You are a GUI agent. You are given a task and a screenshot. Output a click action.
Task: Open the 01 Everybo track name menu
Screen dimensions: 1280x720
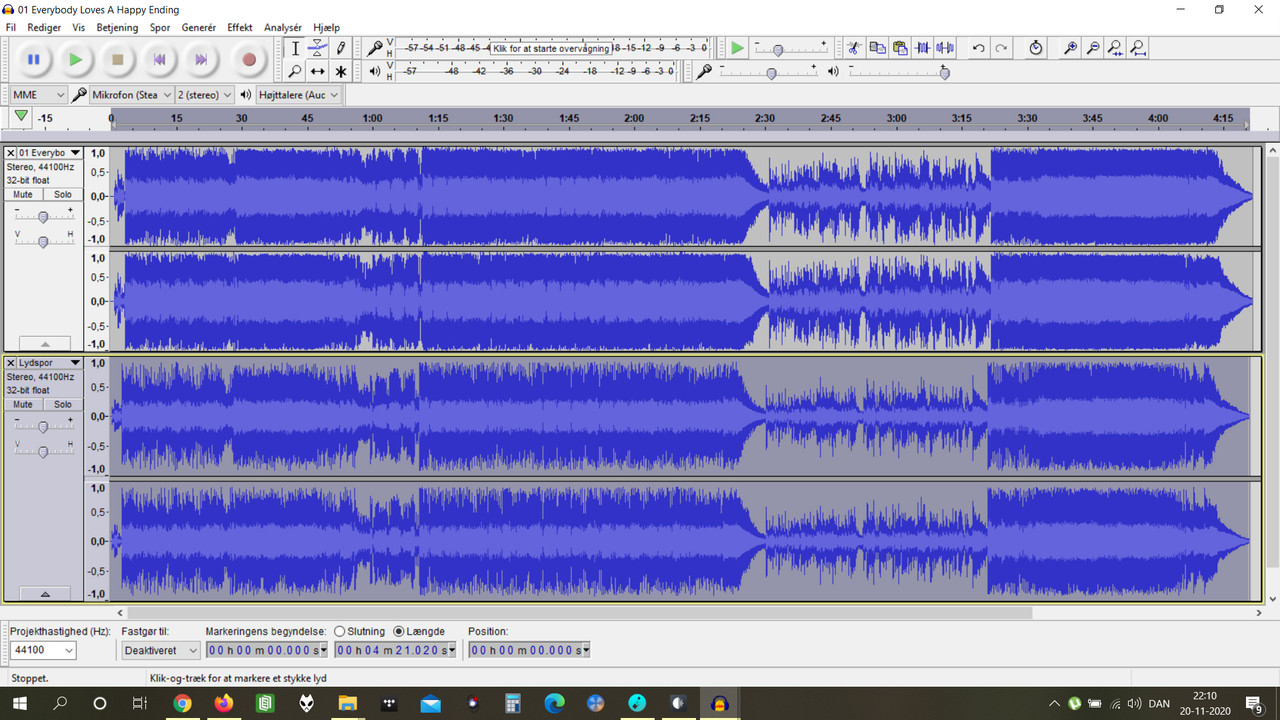50,153
